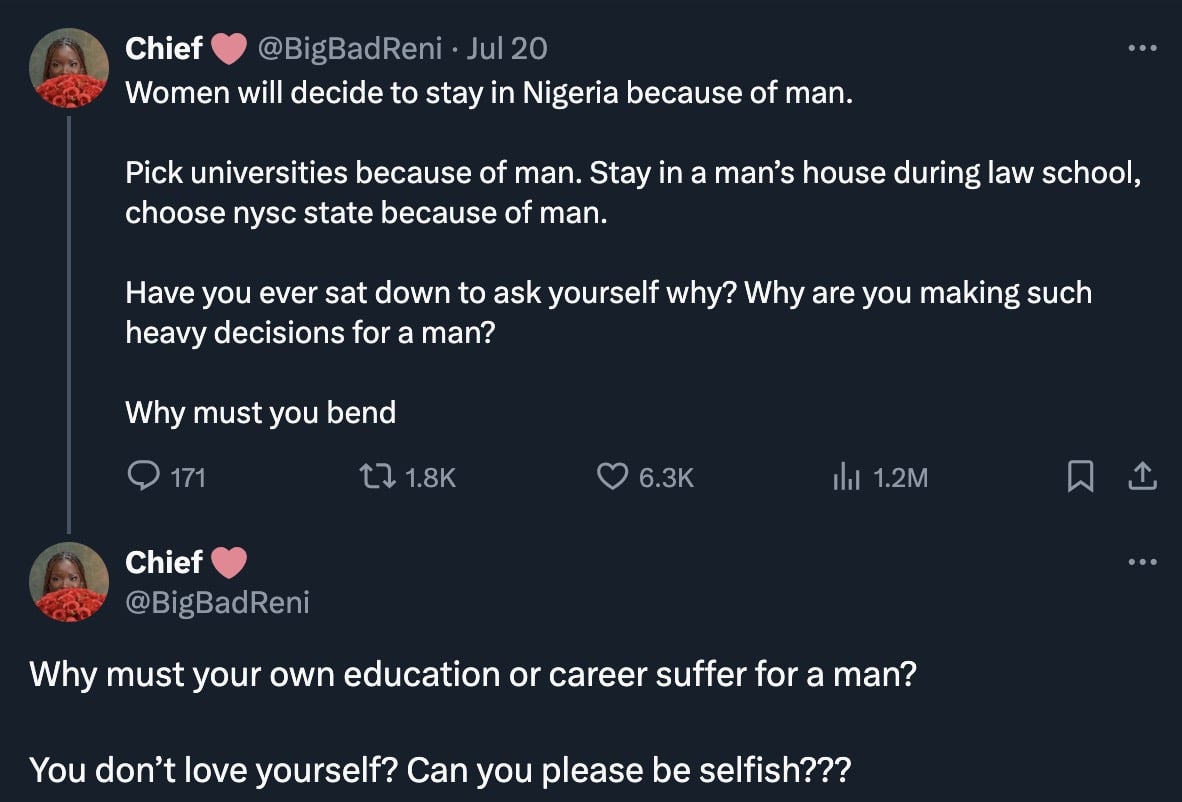
Task: Open the more options menu on the Jul 20 tweet
Action: (x=1141, y=47)
